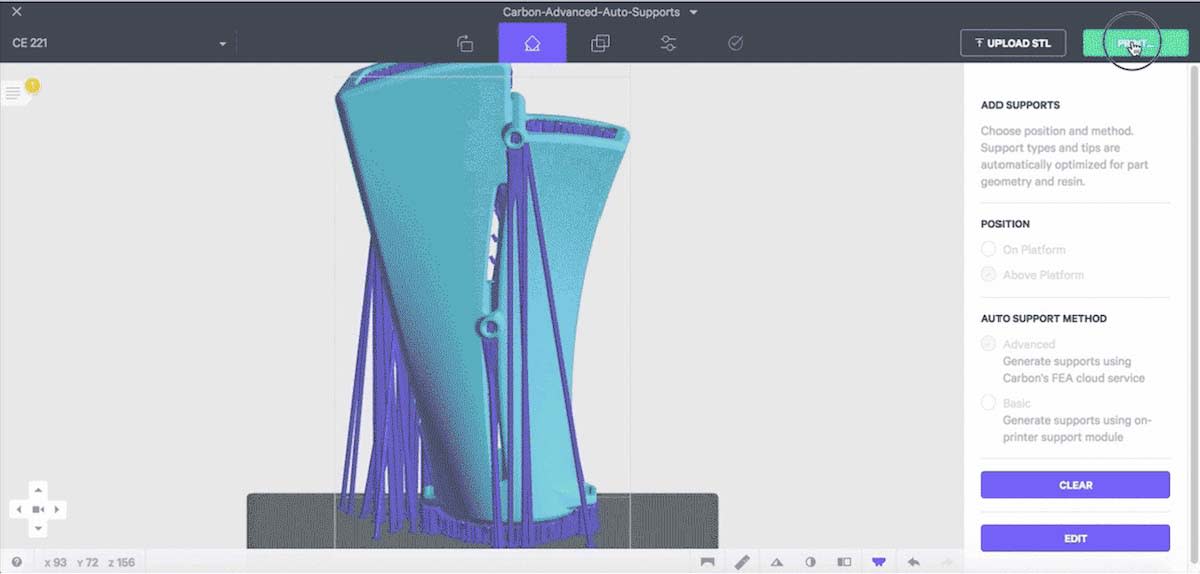Select the Above Platform position option

pyautogui.click(x=988, y=274)
